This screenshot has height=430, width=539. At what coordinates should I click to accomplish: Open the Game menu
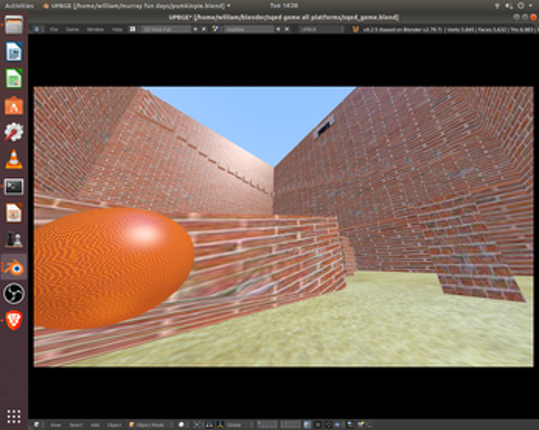[x=72, y=30]
